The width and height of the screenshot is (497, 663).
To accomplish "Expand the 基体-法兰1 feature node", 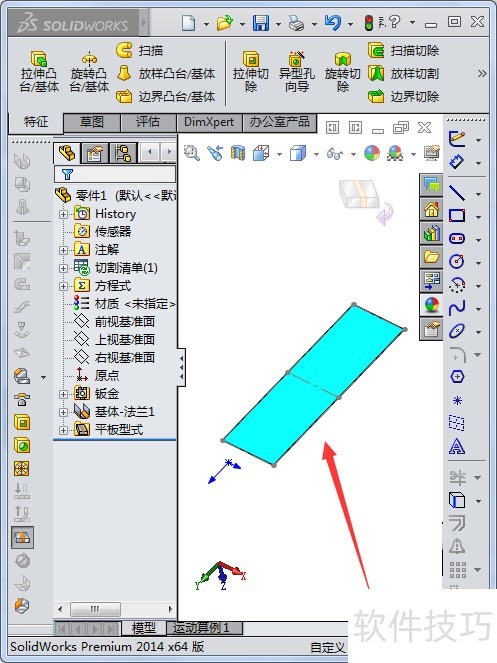I will pos(63,412).
